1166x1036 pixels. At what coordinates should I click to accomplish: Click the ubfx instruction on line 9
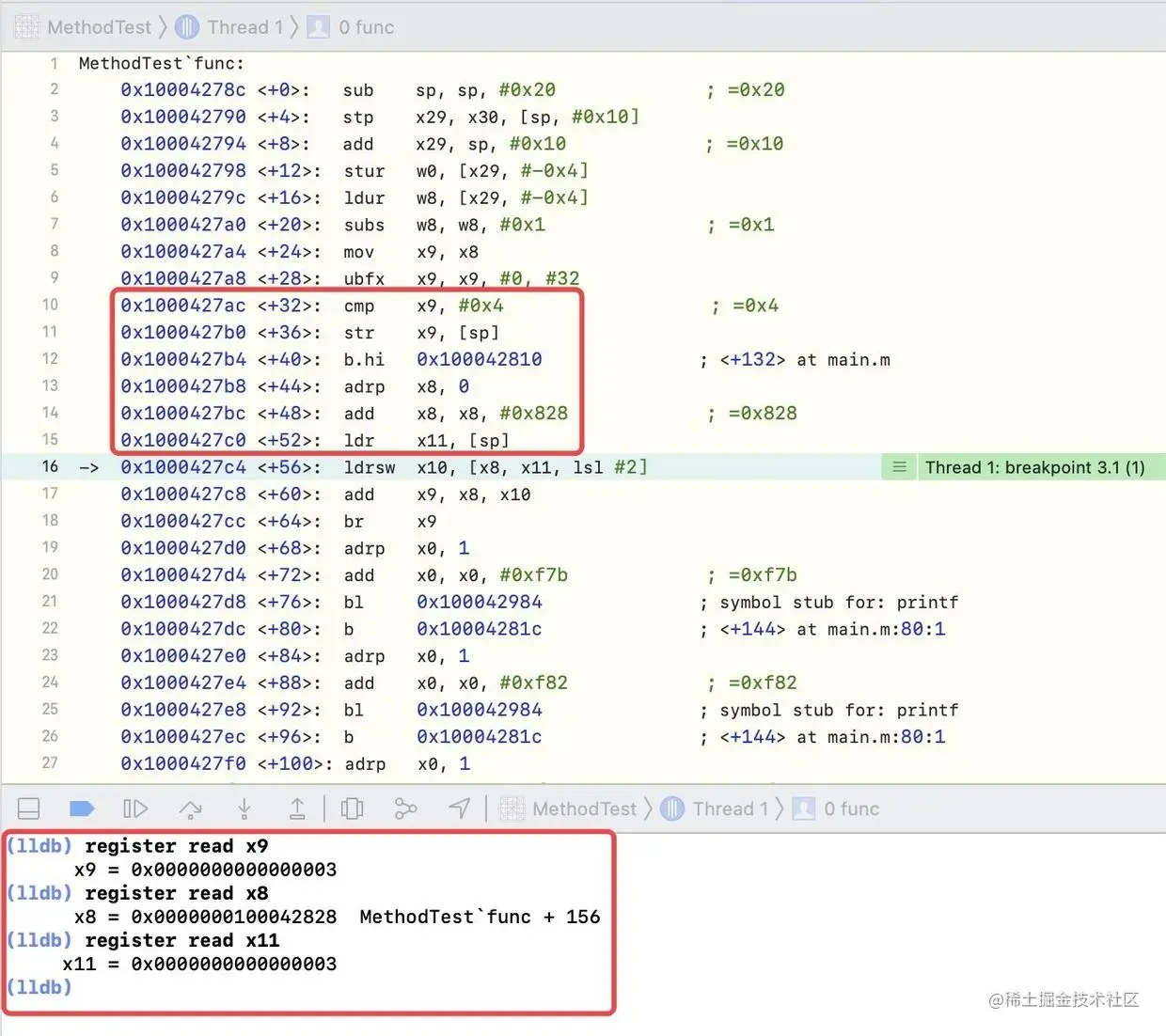point(364,278)
